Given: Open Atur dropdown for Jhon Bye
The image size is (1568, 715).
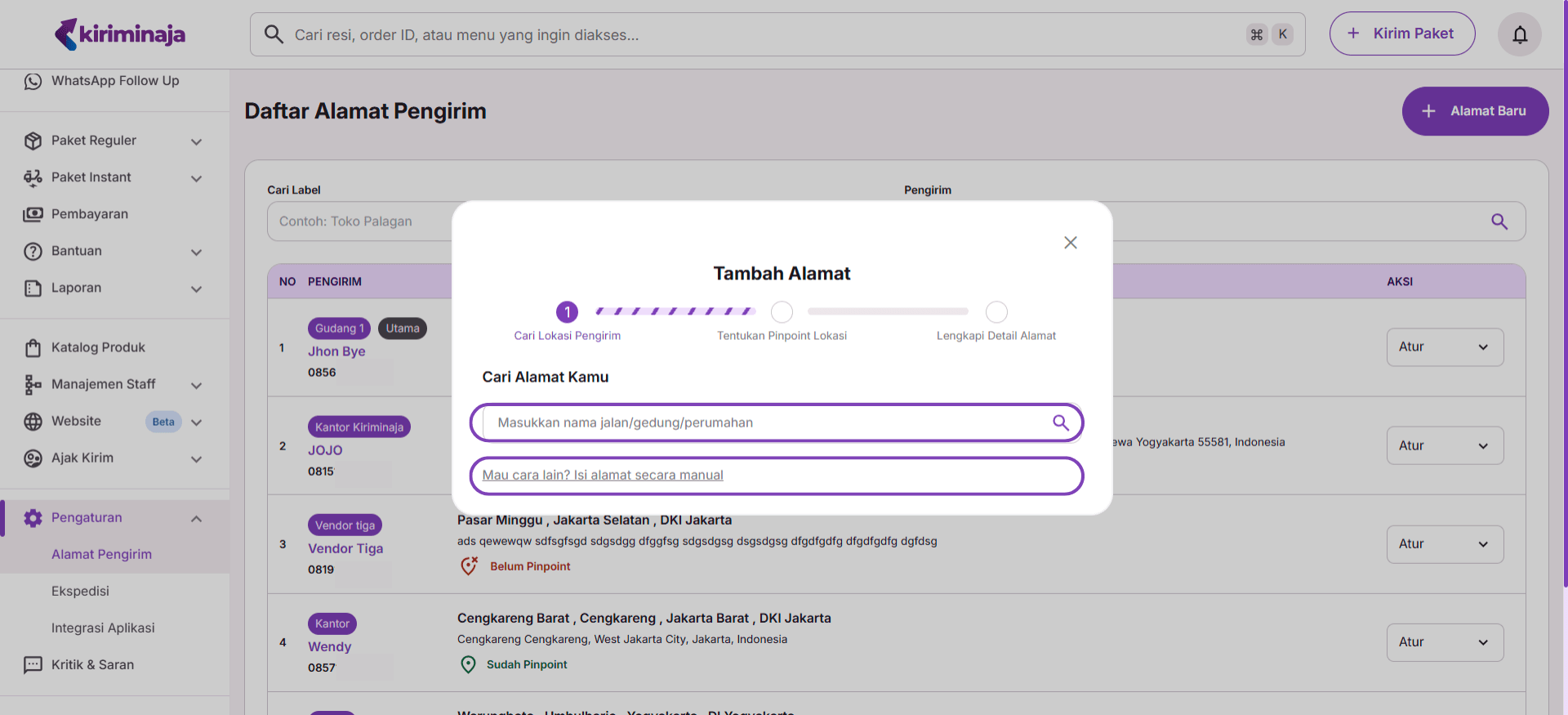Looking at the screenshot, I should 1444,347.
